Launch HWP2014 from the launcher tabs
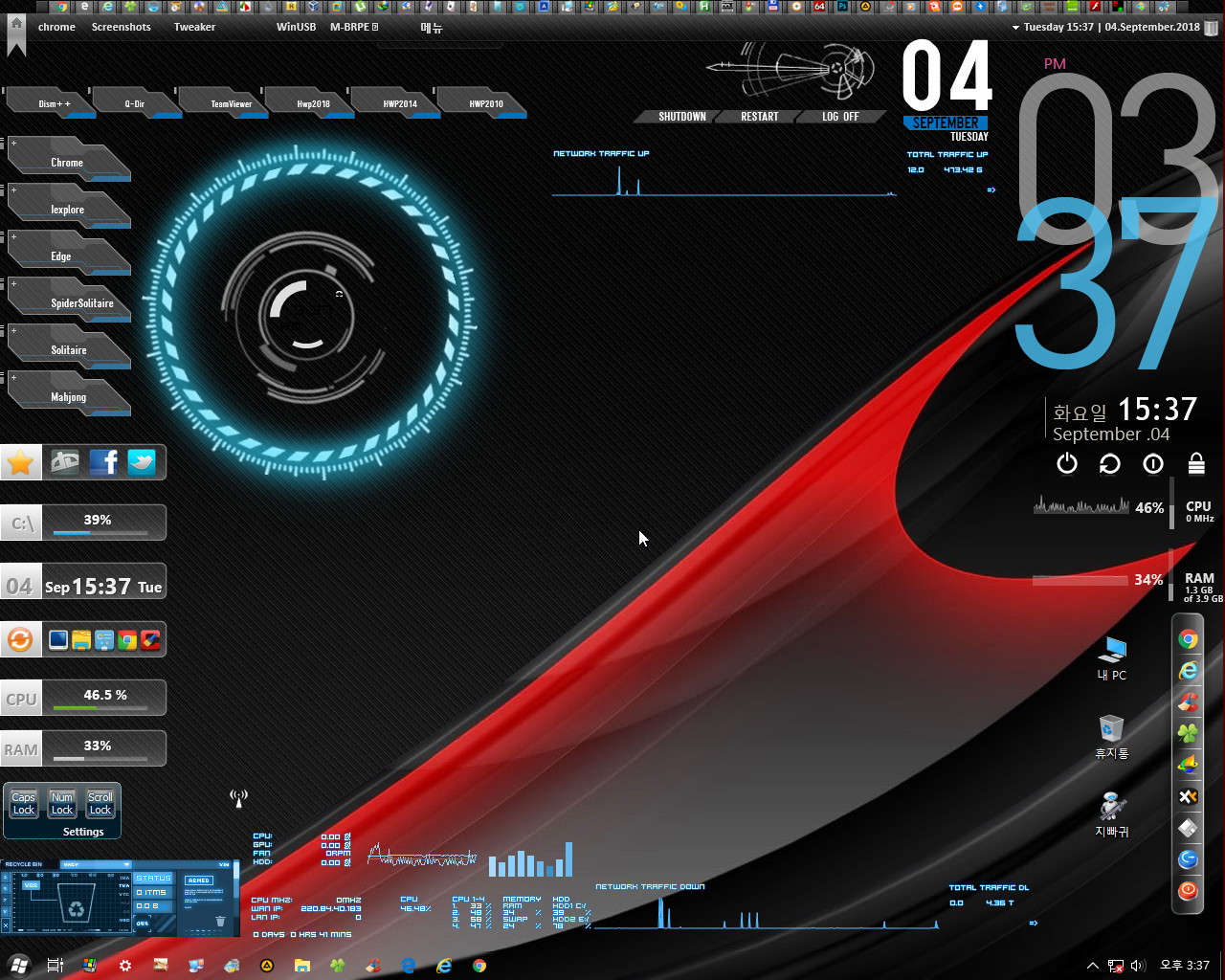1225x980 pixels. coord(399,102)
